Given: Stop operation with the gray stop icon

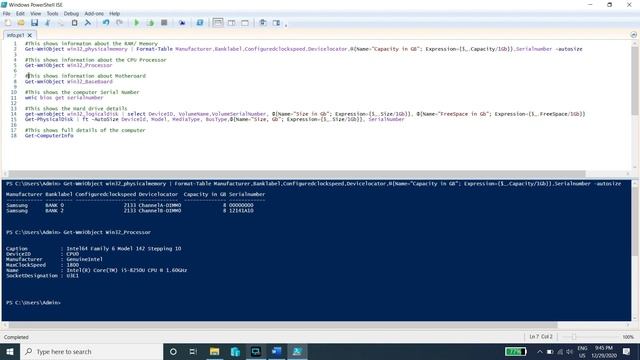Looking at the screenshot, I should coord(164,23).
